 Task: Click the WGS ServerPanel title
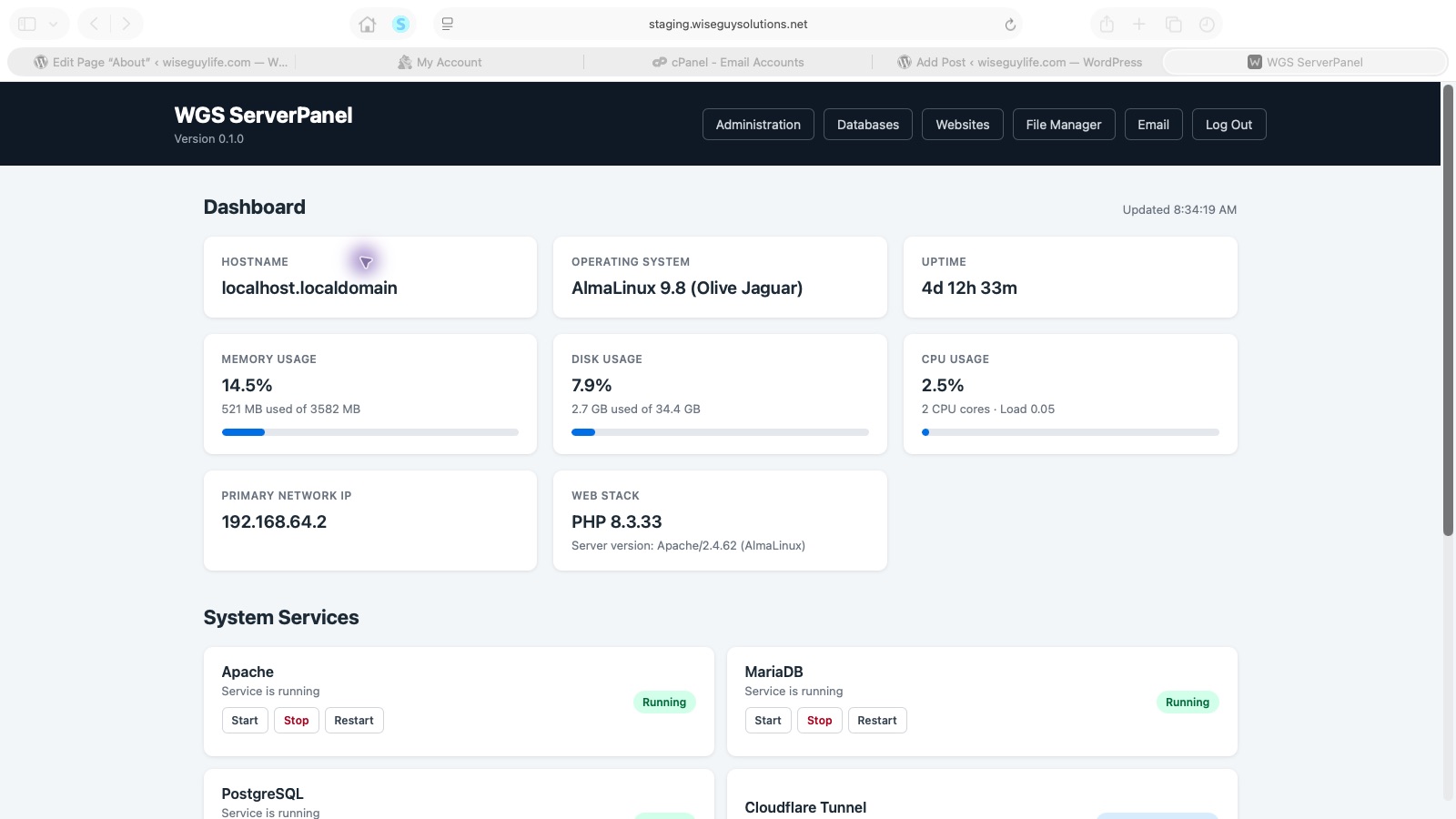coord(263,116)
